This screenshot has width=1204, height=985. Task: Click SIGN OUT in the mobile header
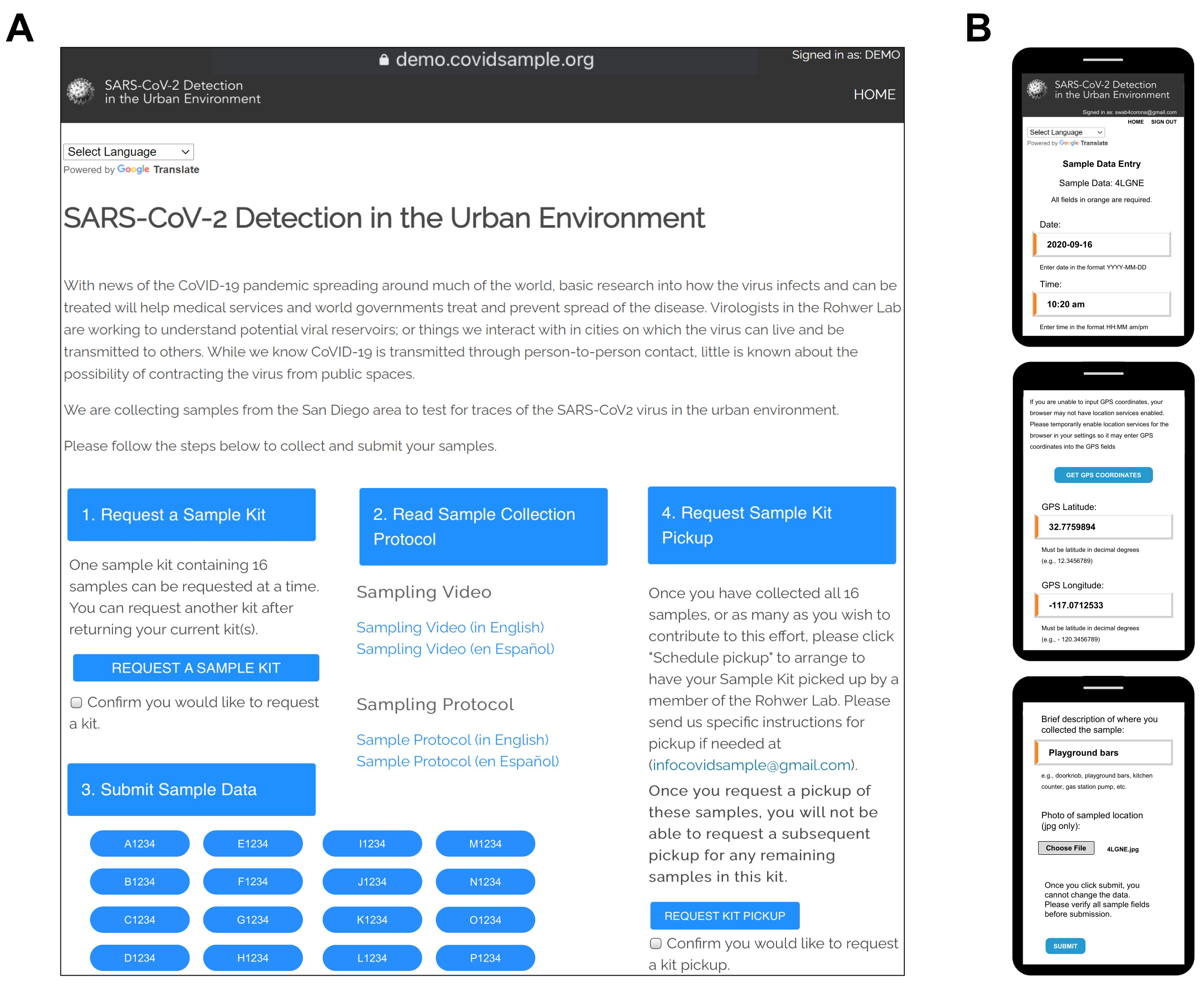click(x=1163, y=122)
